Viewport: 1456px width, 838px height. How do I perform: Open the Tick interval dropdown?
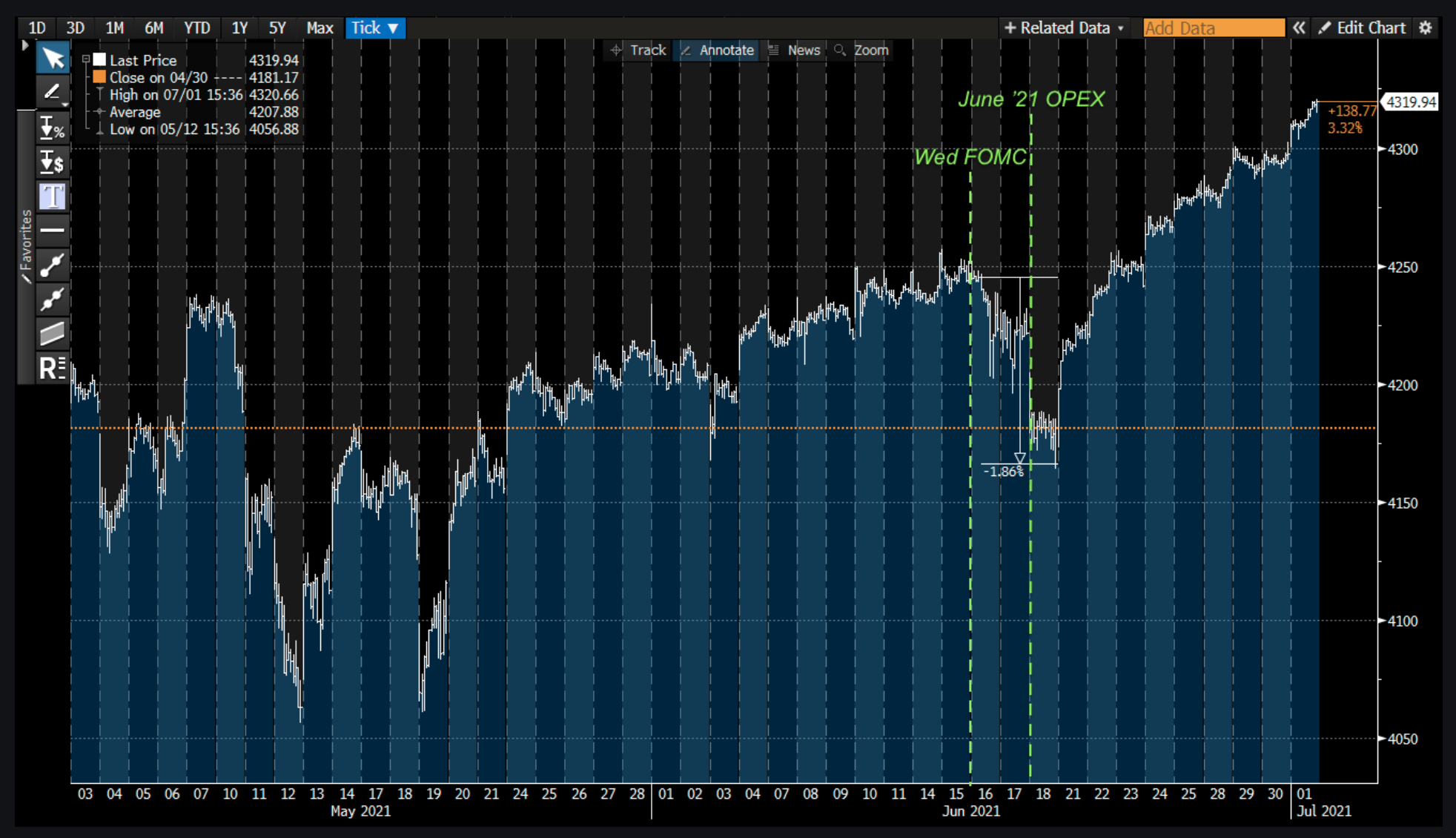[x=375, y=28]
